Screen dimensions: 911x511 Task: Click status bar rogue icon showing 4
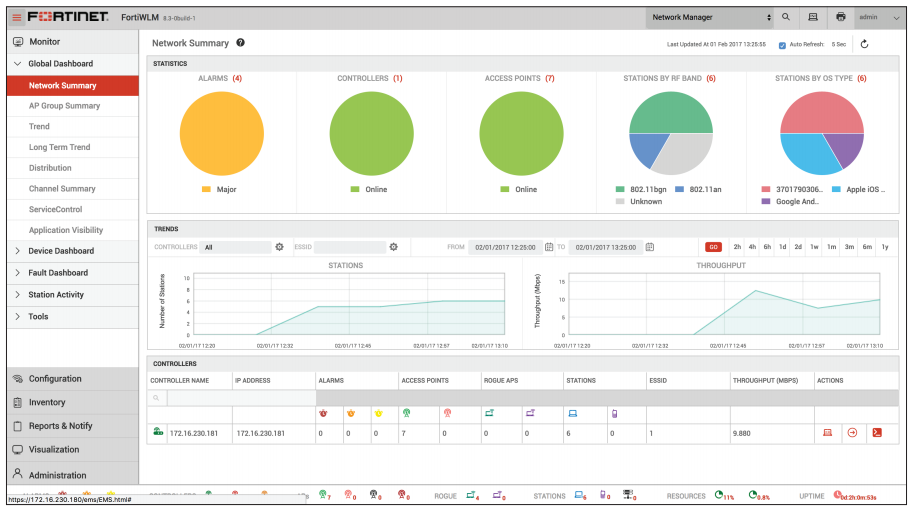click(471, 495)
